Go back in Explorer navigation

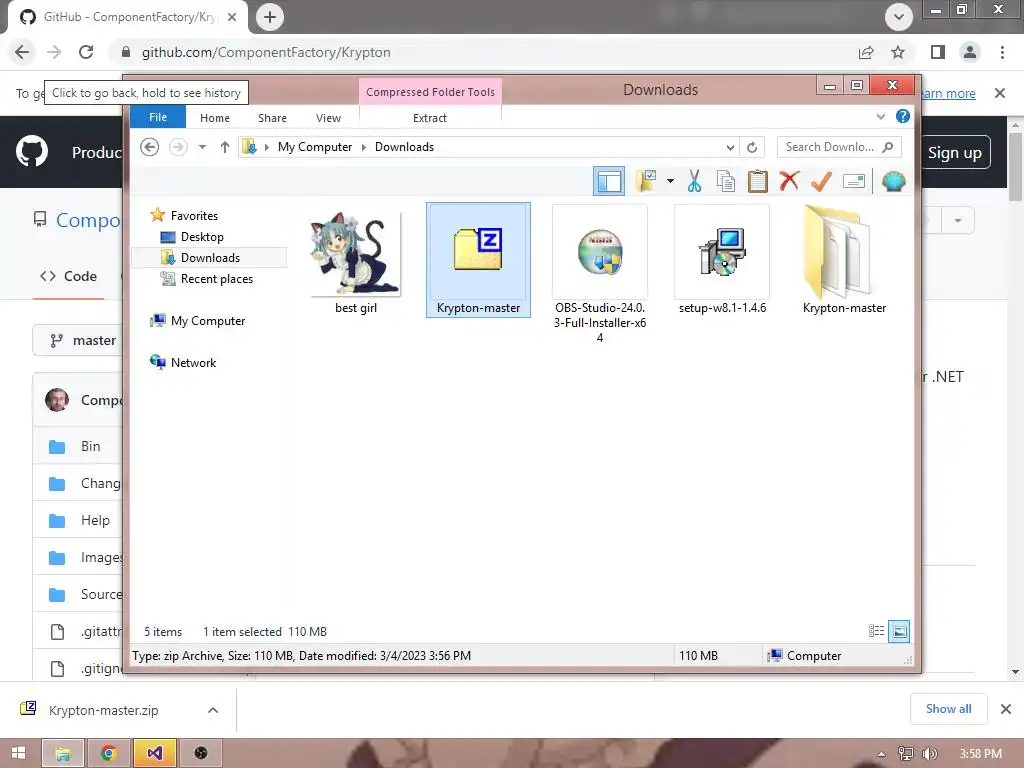point(150,147)
